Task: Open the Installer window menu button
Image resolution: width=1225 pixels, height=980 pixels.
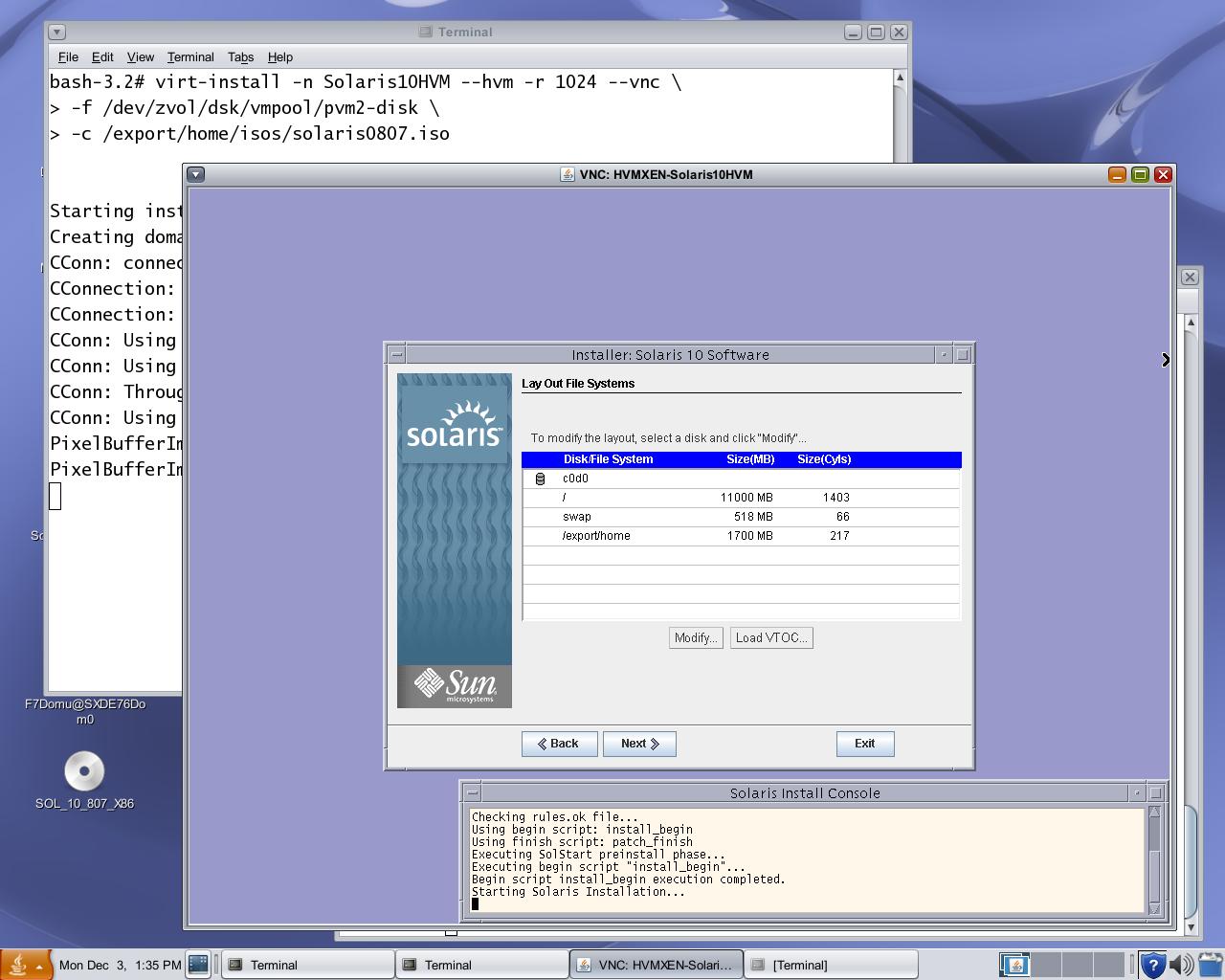Action: tap(396, 354)
